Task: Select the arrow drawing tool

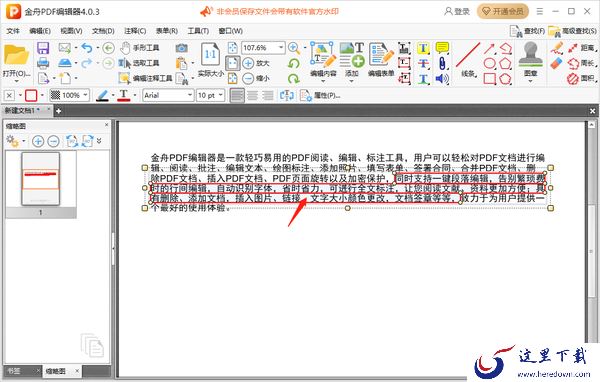Action: (x=490, y=48)
